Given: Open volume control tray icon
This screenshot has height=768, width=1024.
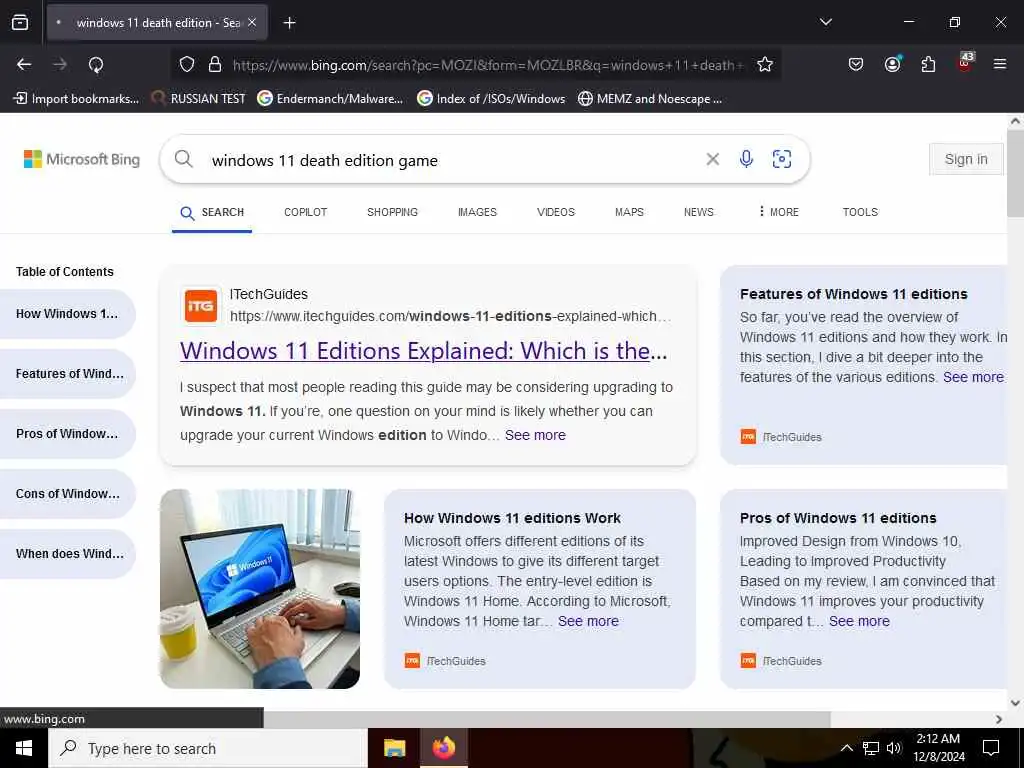Looking at the screenshot, I should (894, 748).
